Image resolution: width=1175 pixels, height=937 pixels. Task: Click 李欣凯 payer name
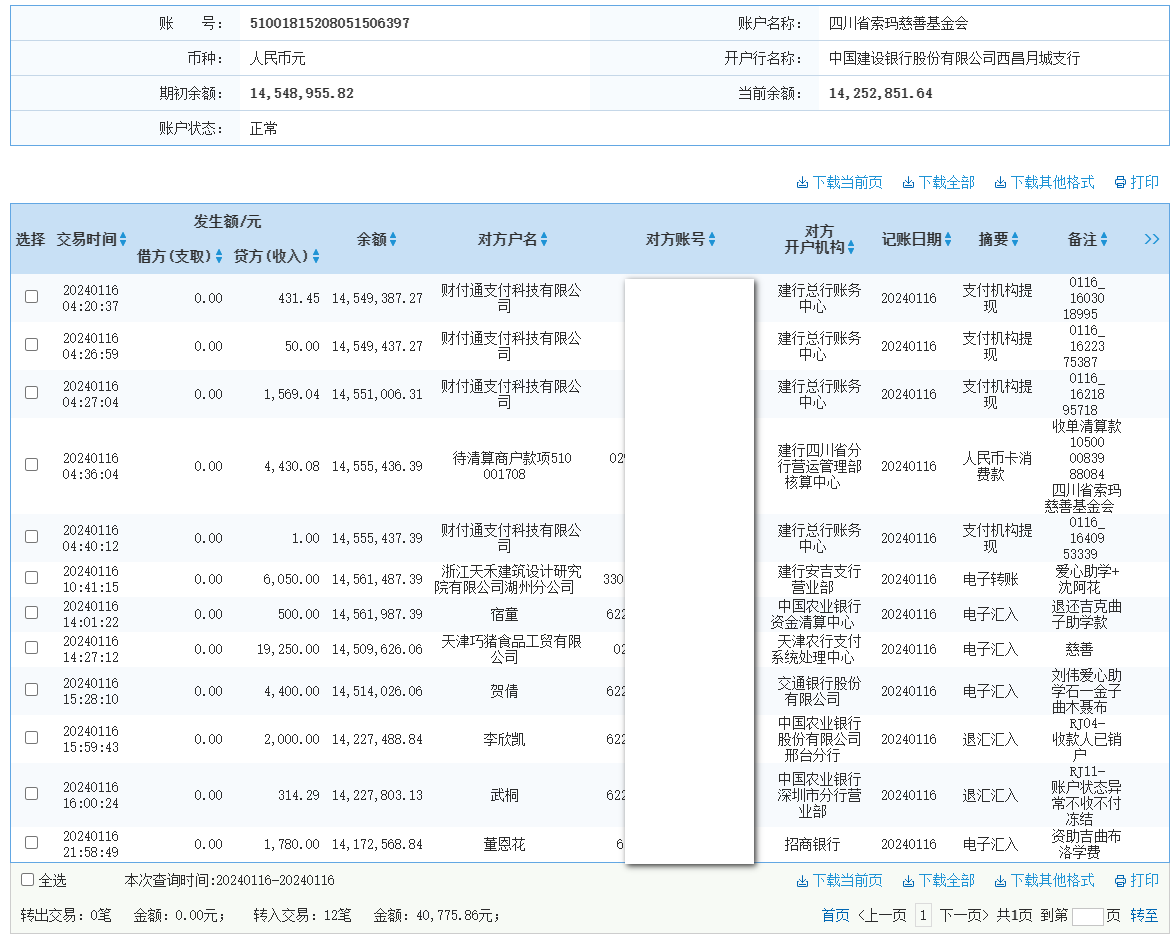tap(504, 739)
